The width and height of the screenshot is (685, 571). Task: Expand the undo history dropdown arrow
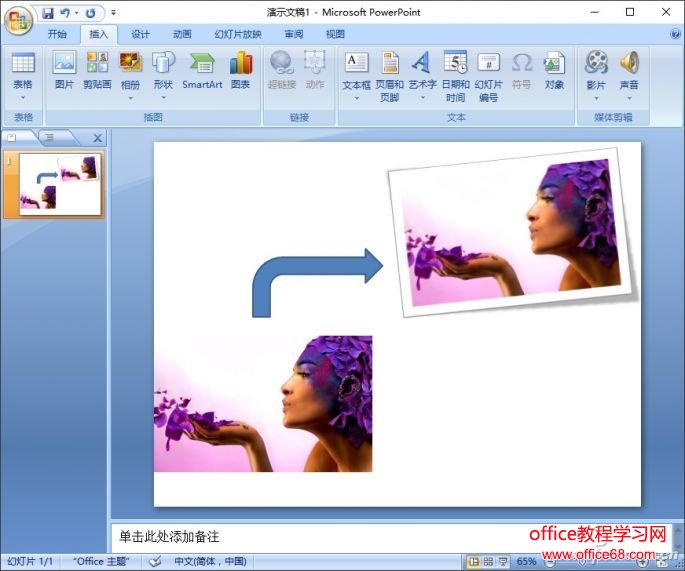(76, 13)
